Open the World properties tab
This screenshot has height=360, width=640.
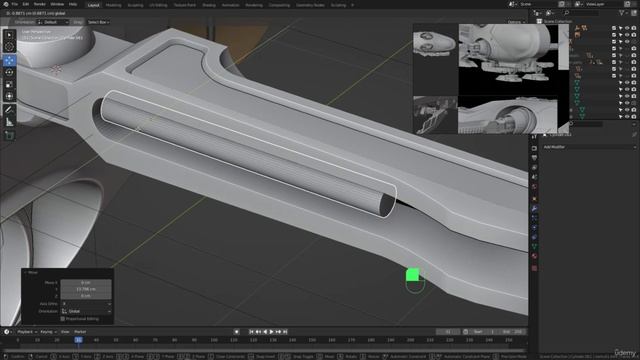[534, 187]
